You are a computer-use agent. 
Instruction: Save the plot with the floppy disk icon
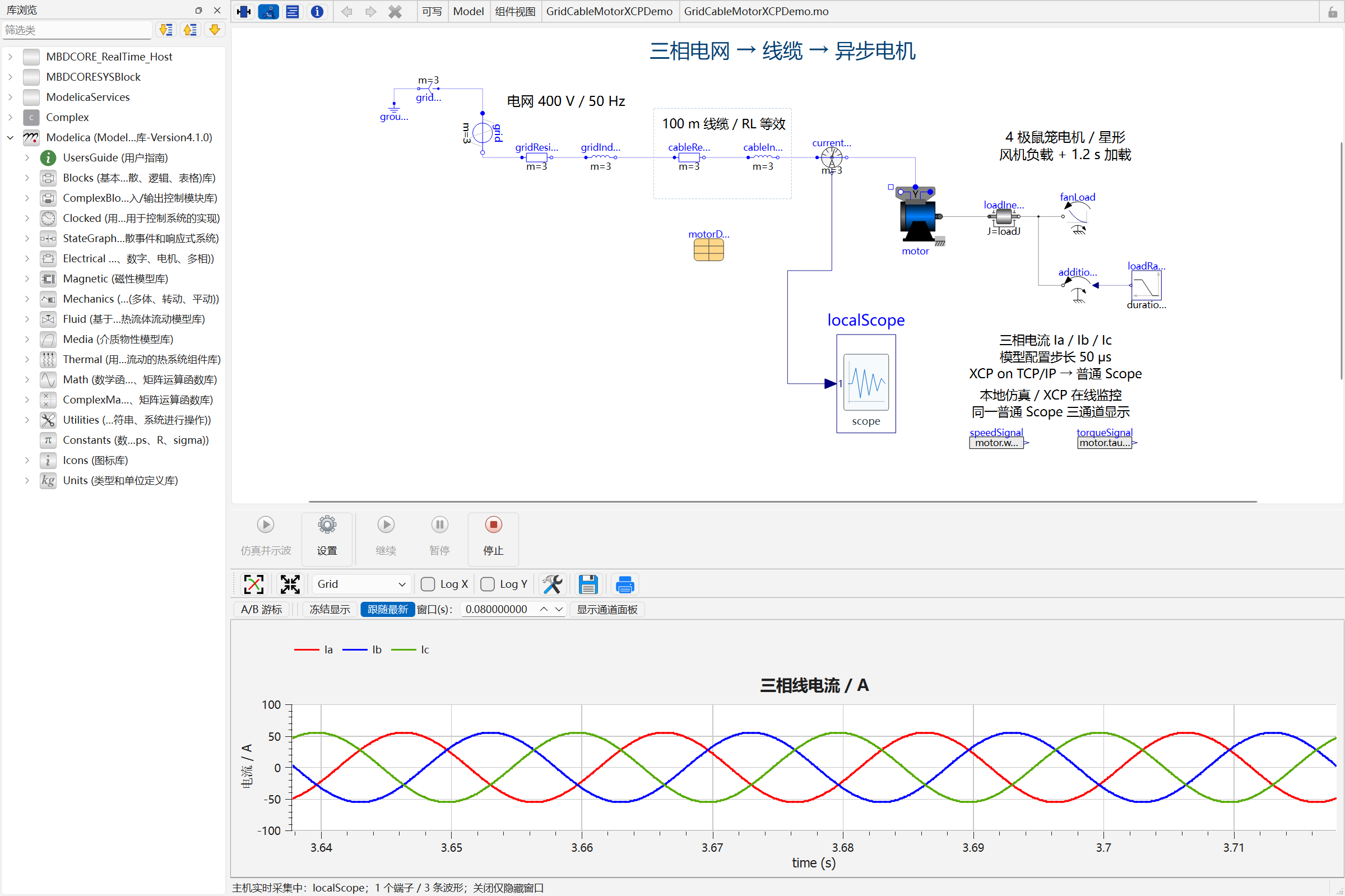click(x=588, y=584)
